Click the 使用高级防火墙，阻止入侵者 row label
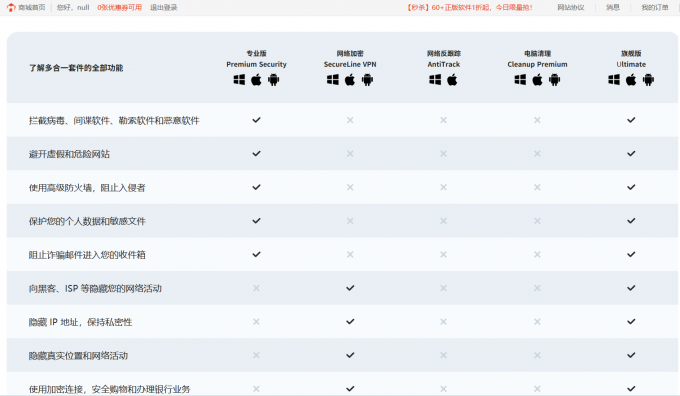This screenshot has height=396, width=680. point(87,188)
